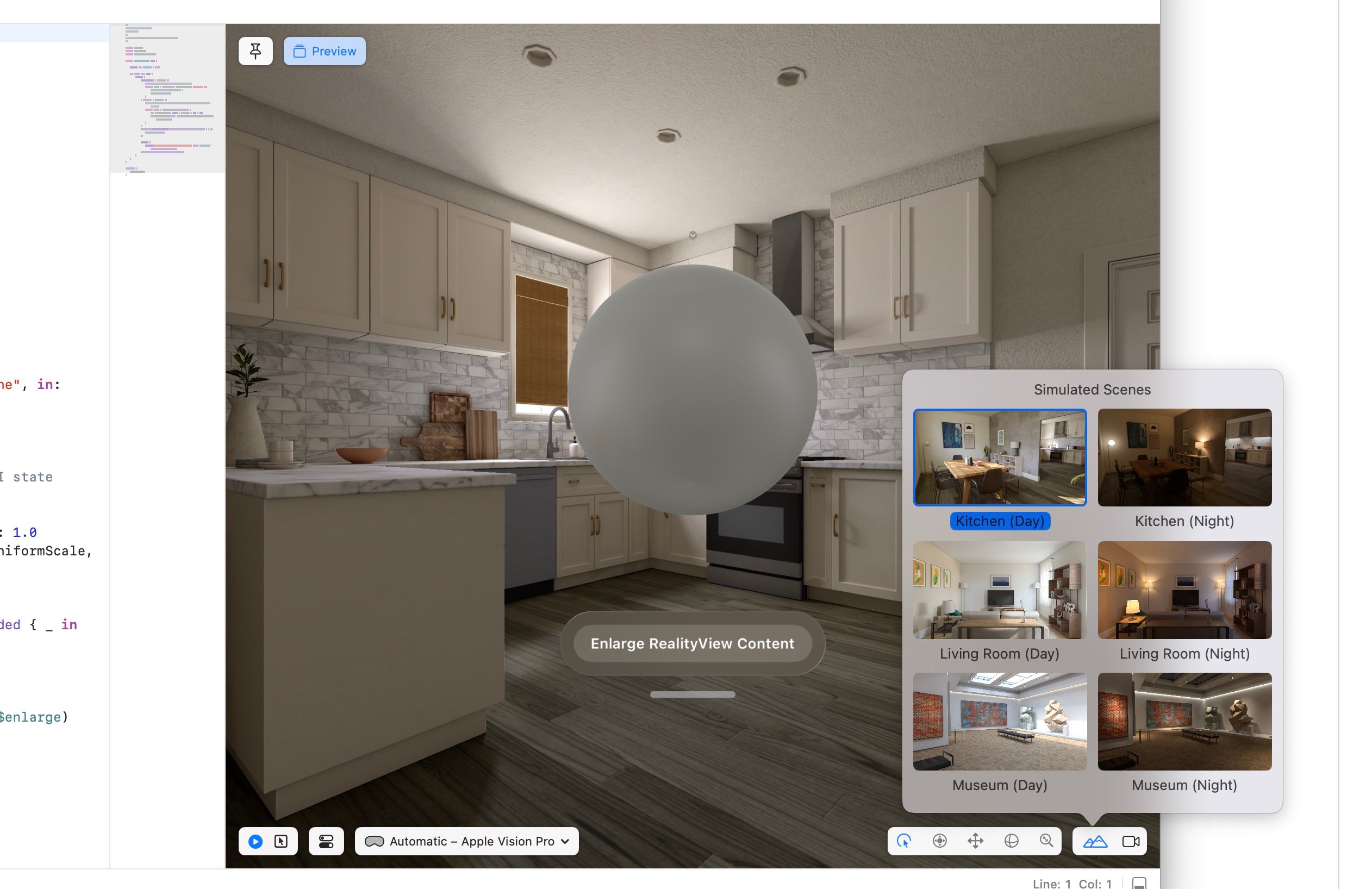
Task: Select the look-around navigation tool
Action: [940, 841]
